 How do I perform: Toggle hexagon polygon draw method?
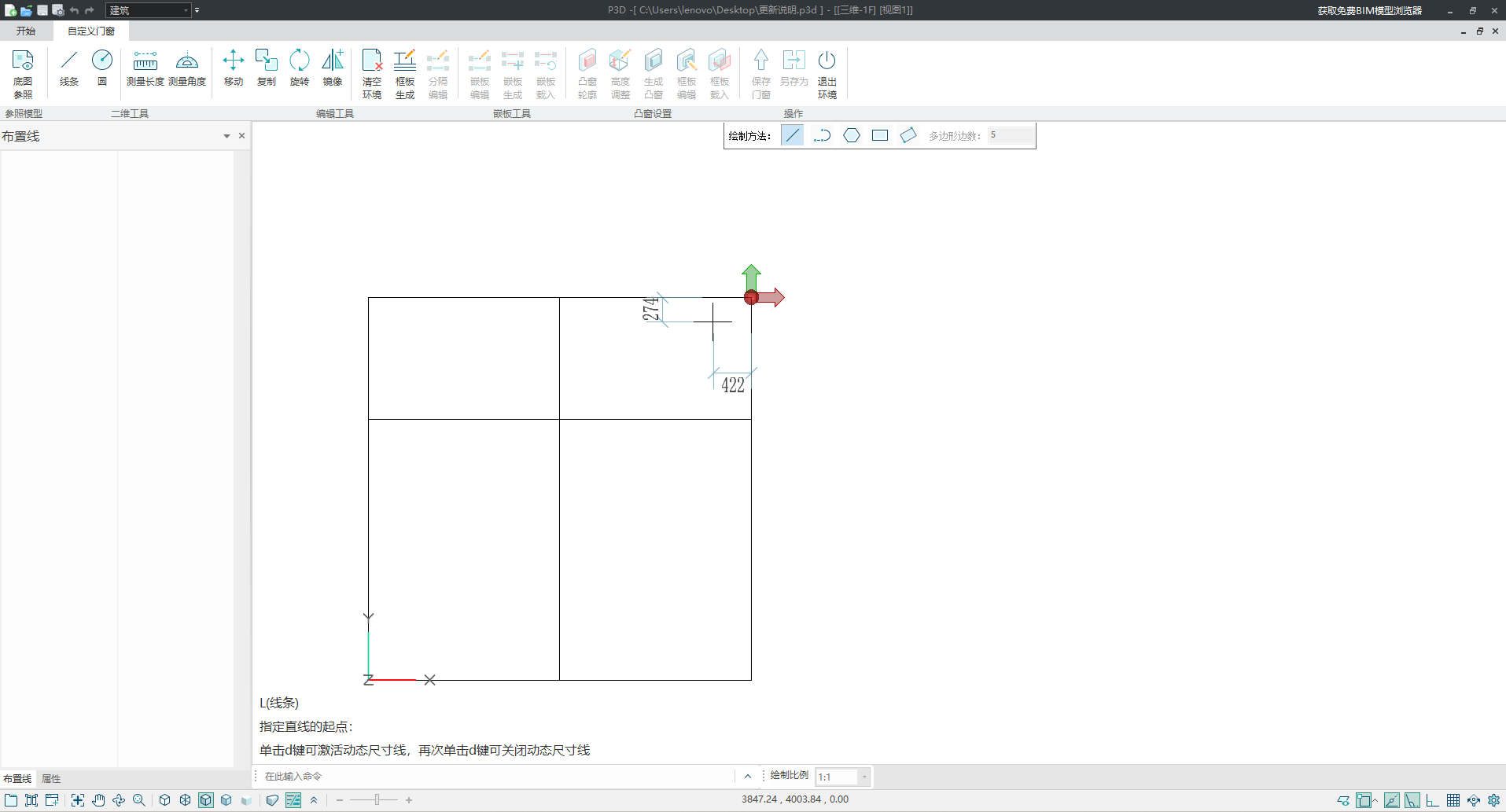click(x=851, y=135)
